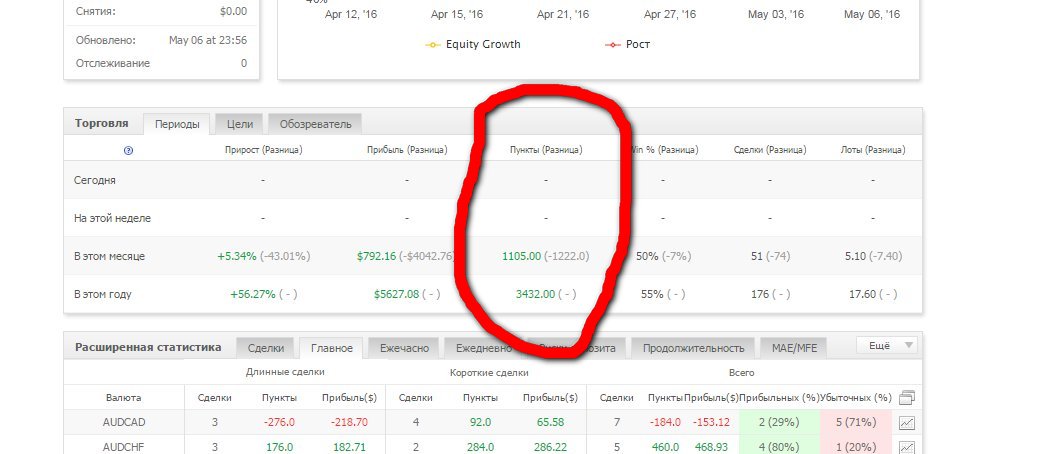Click the +56.27% yearly growth value
The width and height of the screenshot is (1052, 454).
tap(253, 294)
